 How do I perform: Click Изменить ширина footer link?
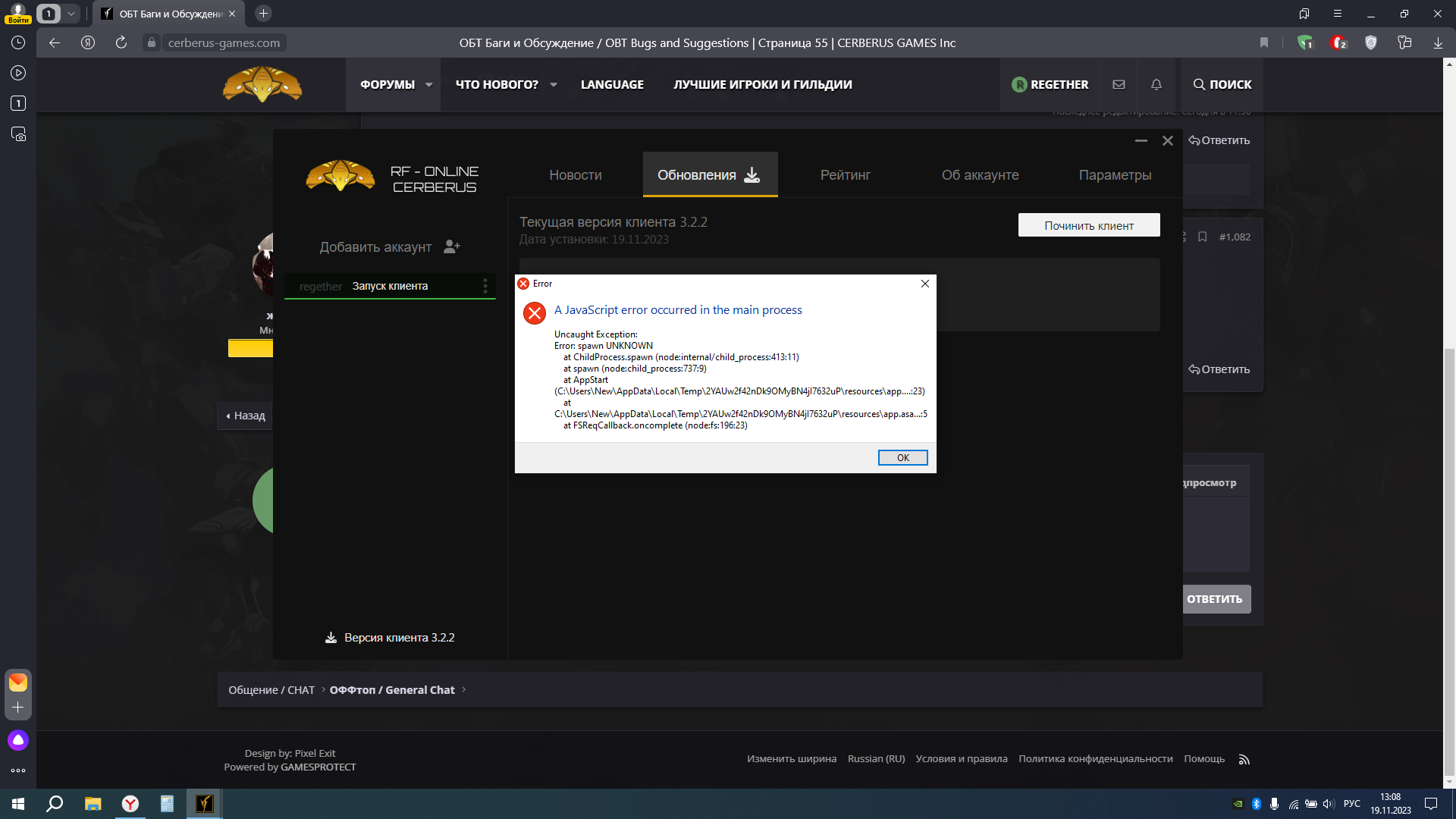[x=792, y=759]
